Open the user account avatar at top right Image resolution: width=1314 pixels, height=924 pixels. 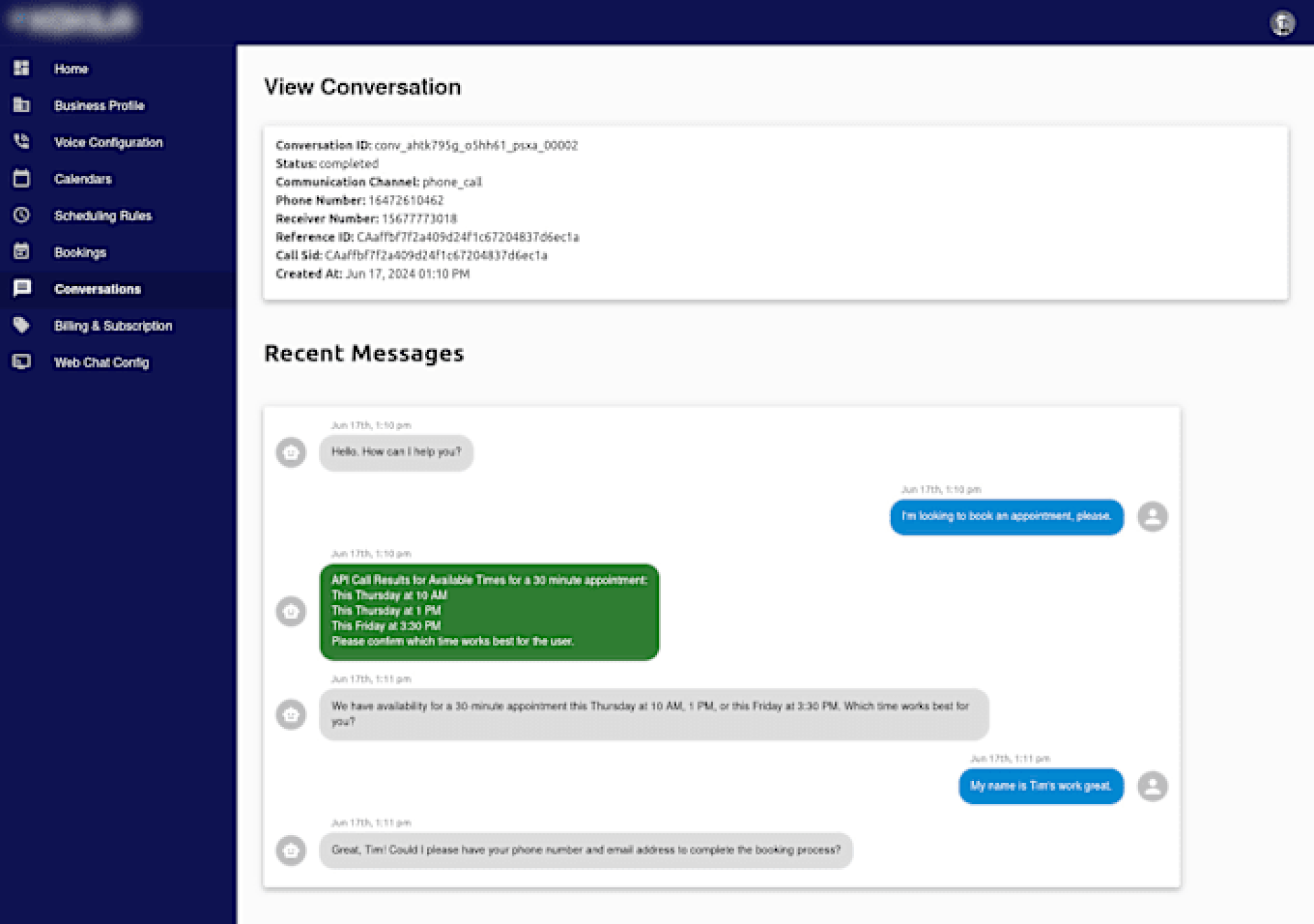point(1282,23)
